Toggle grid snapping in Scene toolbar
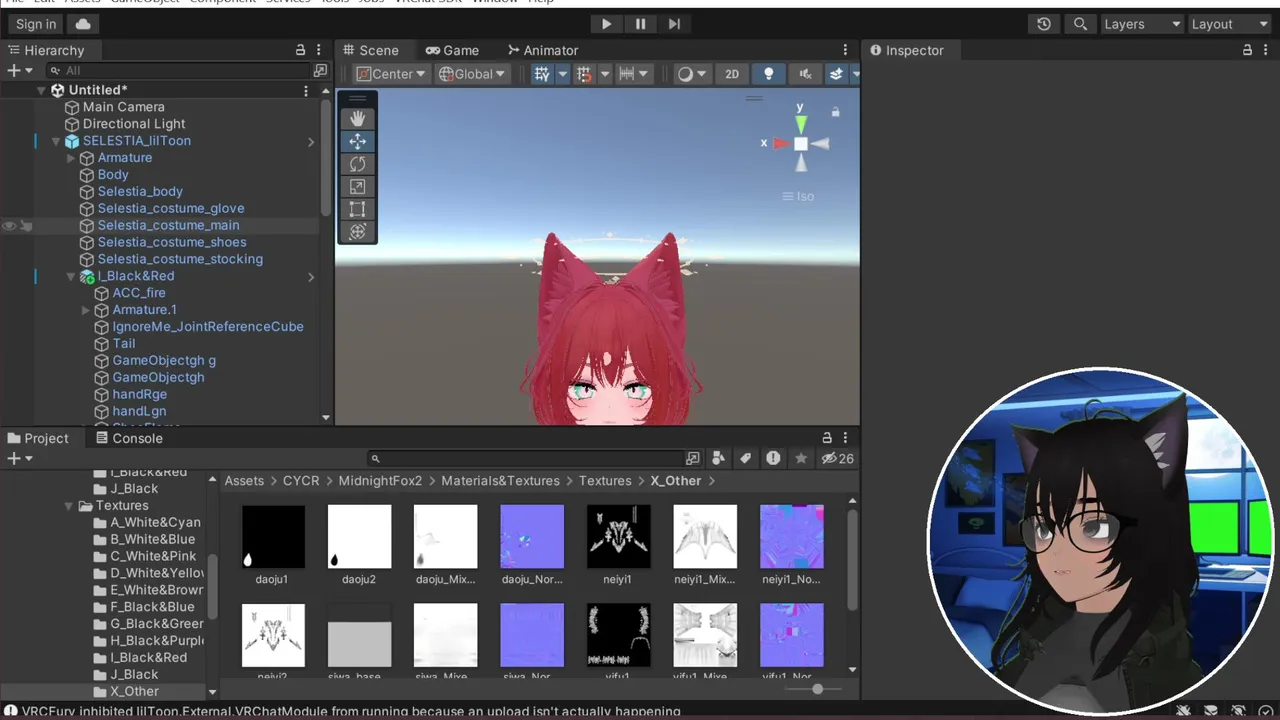Image resolution: width=1280 pixels, height=720 pixels. (x=585, y=74)
